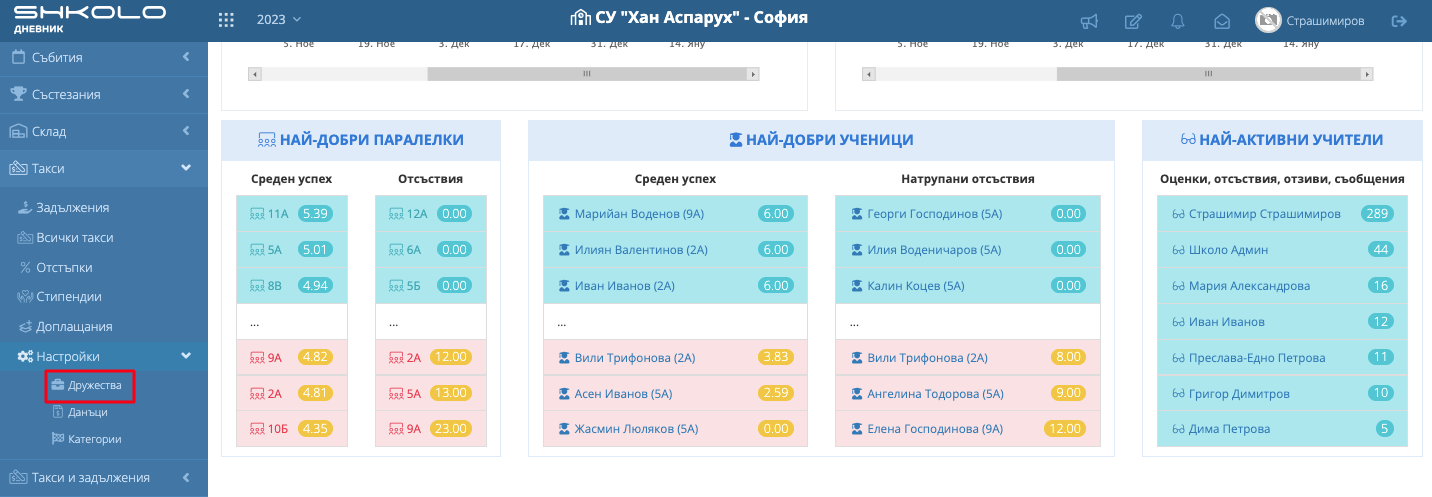
Task: Open the messages envelope icon
Action: pos(1221,21)
